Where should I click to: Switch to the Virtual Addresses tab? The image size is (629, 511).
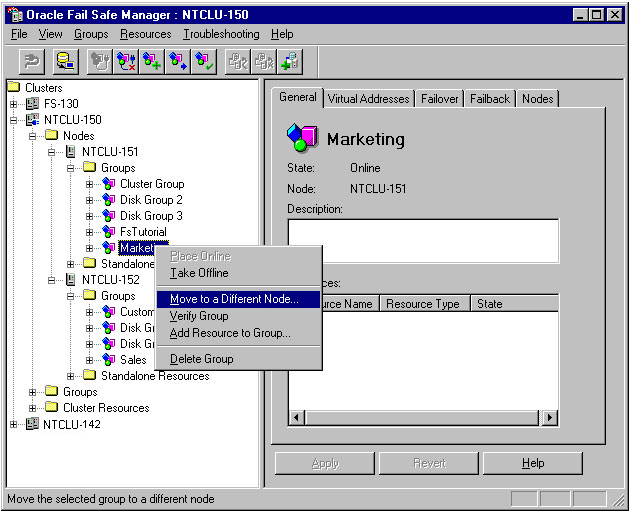click(x=368, y=99)
